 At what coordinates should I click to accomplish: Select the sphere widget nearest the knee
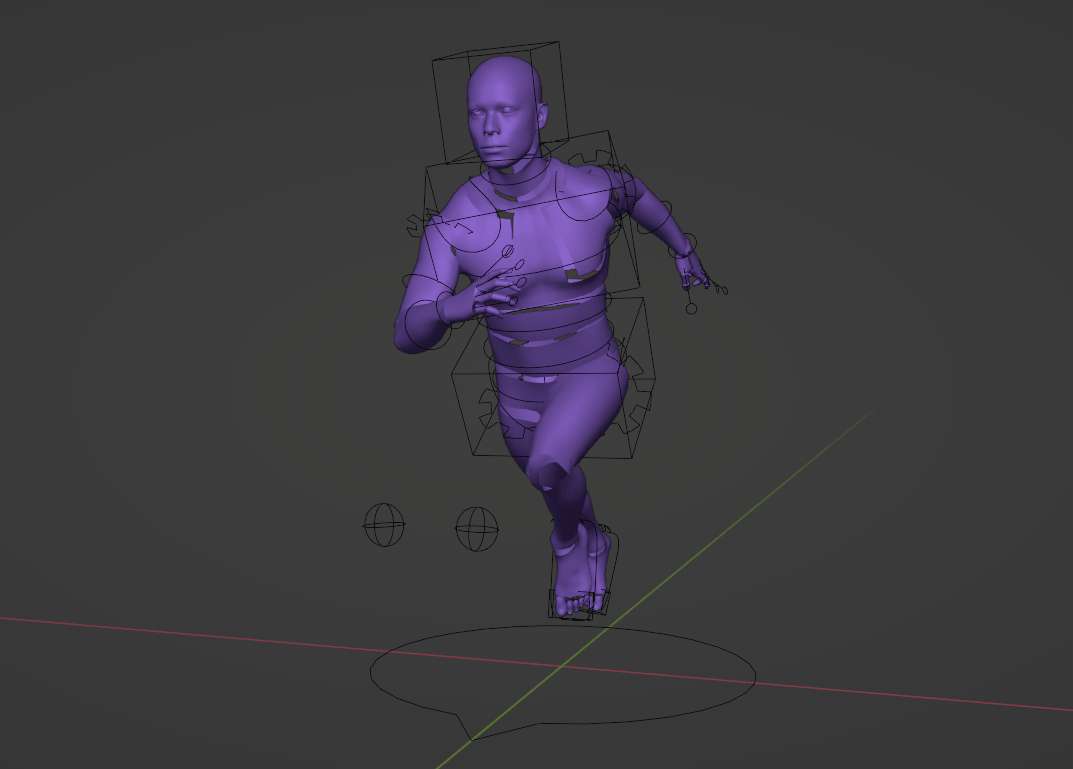coord(477,529)
